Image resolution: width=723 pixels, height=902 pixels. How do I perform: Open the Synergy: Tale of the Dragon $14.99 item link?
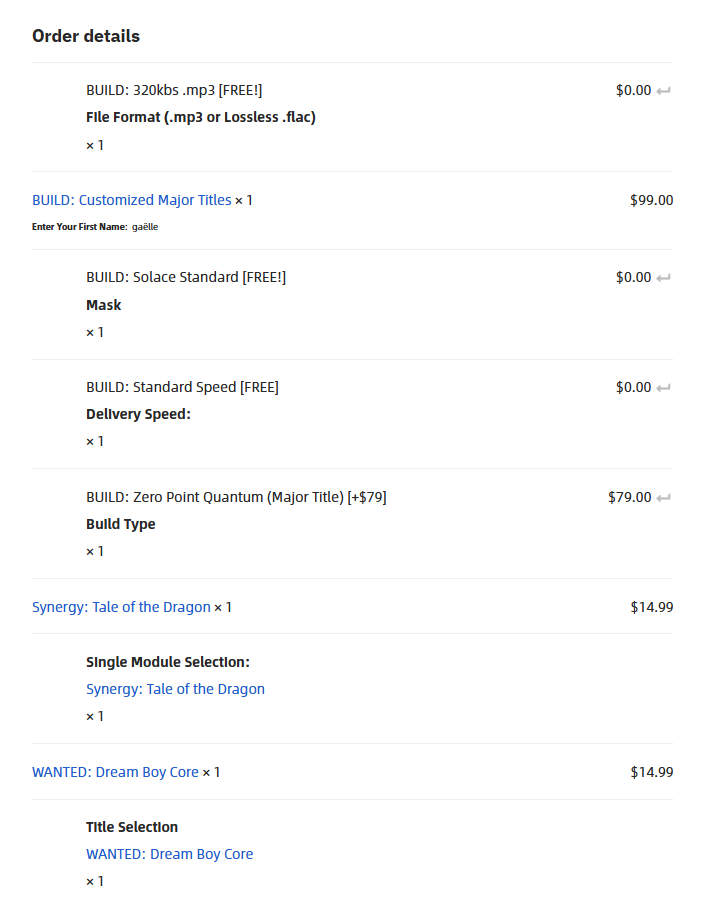[x=121, y=607]
